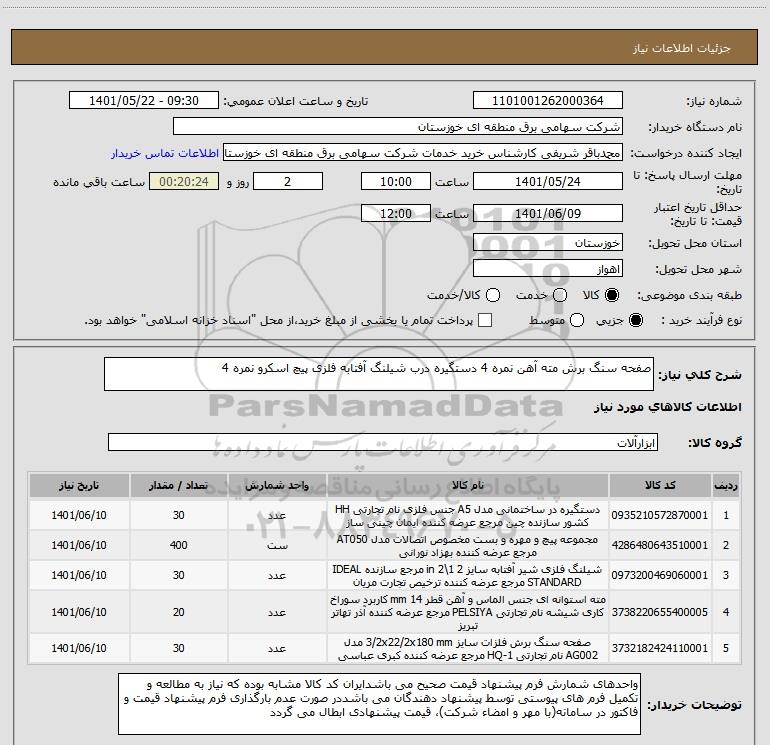Click the buyer notes text area
Image resolution: width=770 pixels, height=745 pixels.
click(380, 704)
